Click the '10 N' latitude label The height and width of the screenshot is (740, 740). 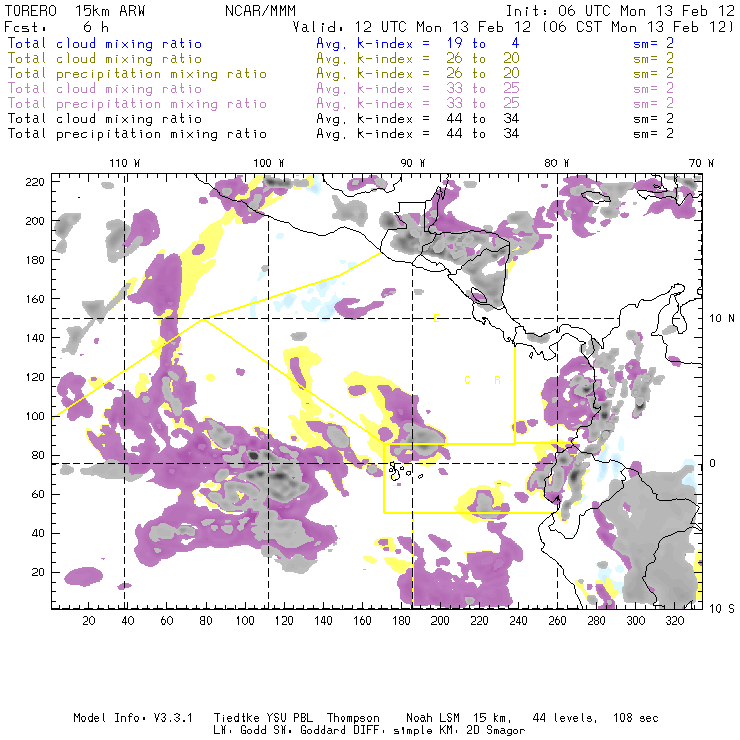tap(722, 319)
